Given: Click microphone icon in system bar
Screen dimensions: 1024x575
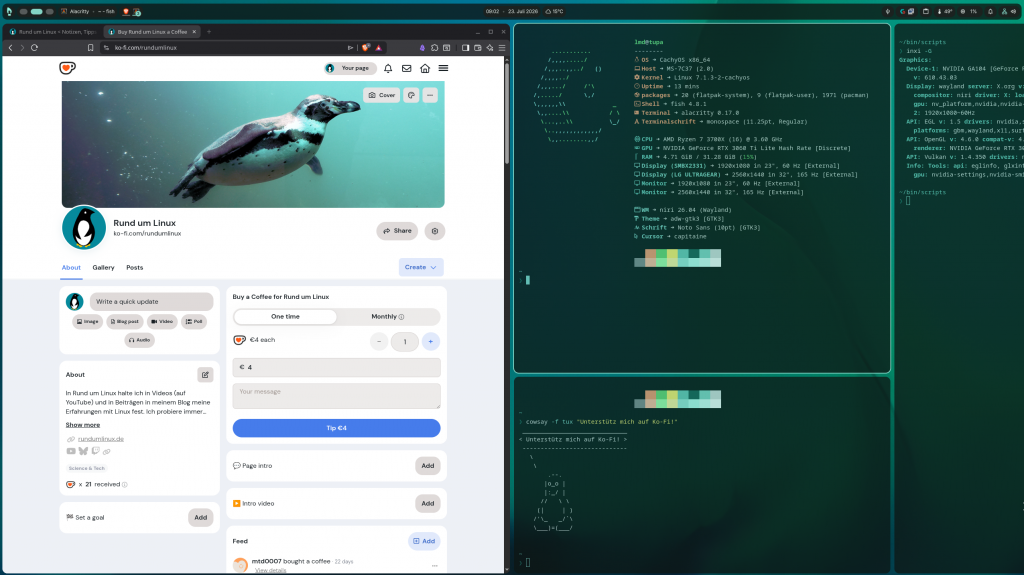Looking at the screenshot, I should (x=888, y=11).
